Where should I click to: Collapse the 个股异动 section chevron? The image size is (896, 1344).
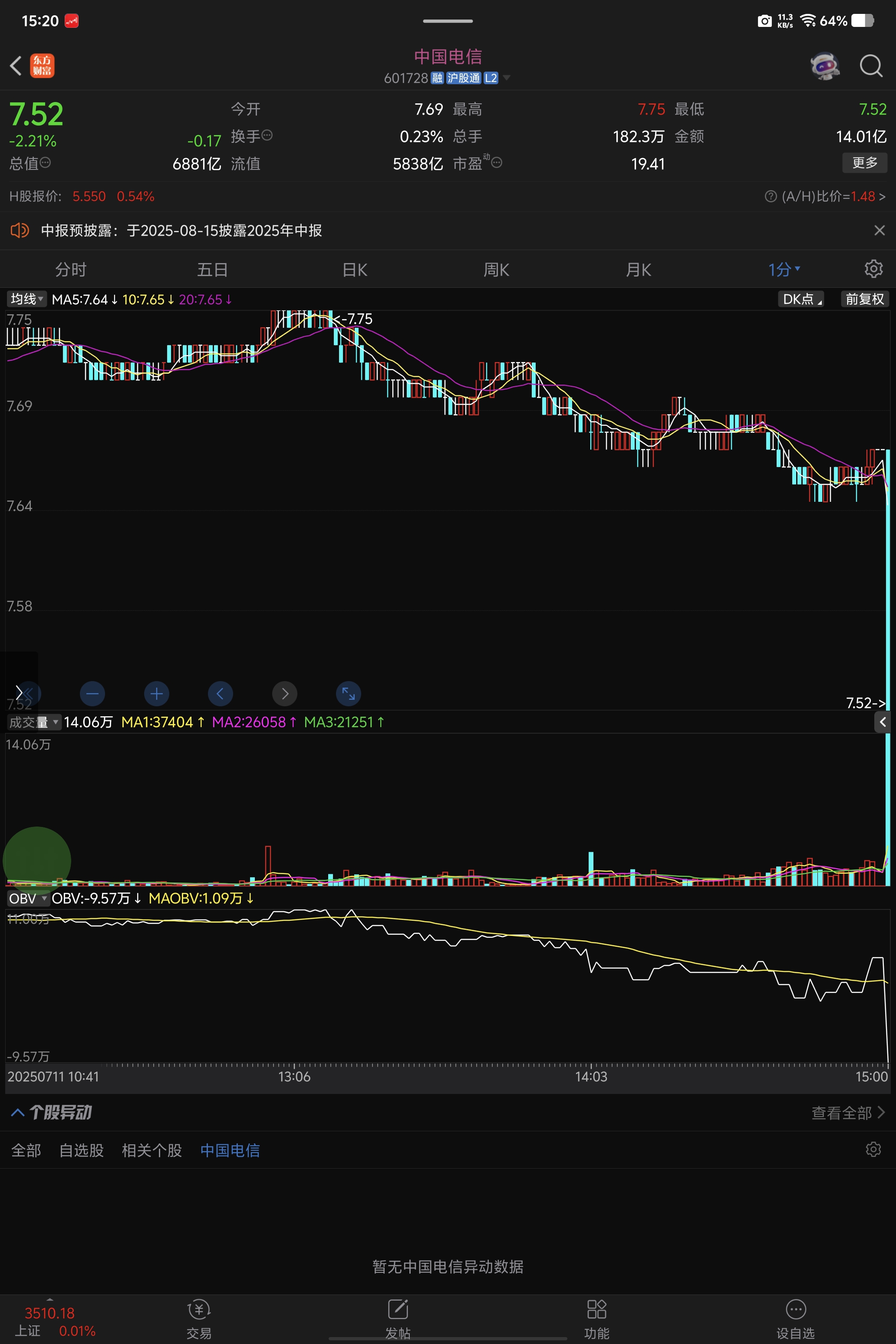pos(18,1113)
